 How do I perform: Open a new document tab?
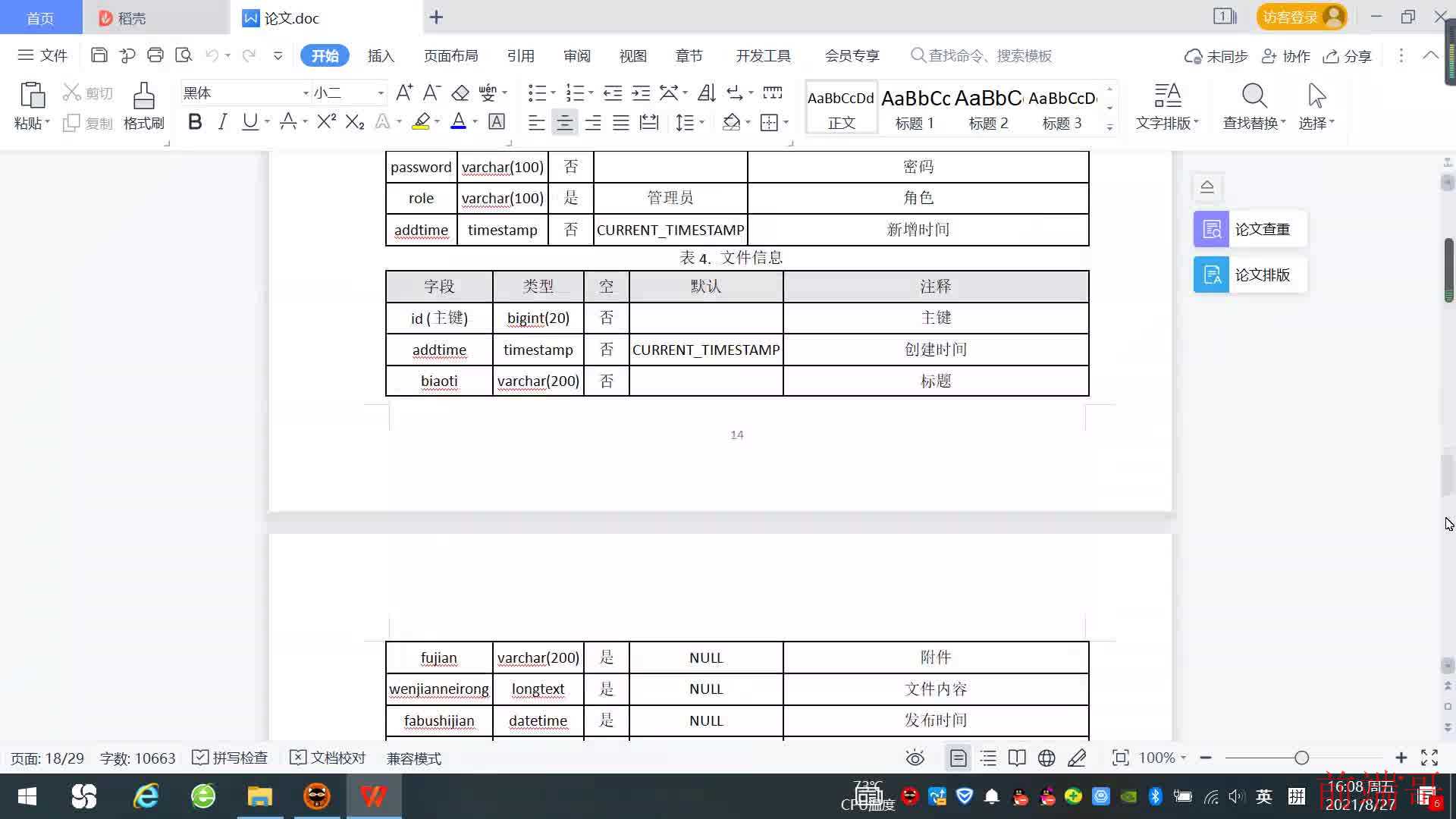tap(436, 17)
